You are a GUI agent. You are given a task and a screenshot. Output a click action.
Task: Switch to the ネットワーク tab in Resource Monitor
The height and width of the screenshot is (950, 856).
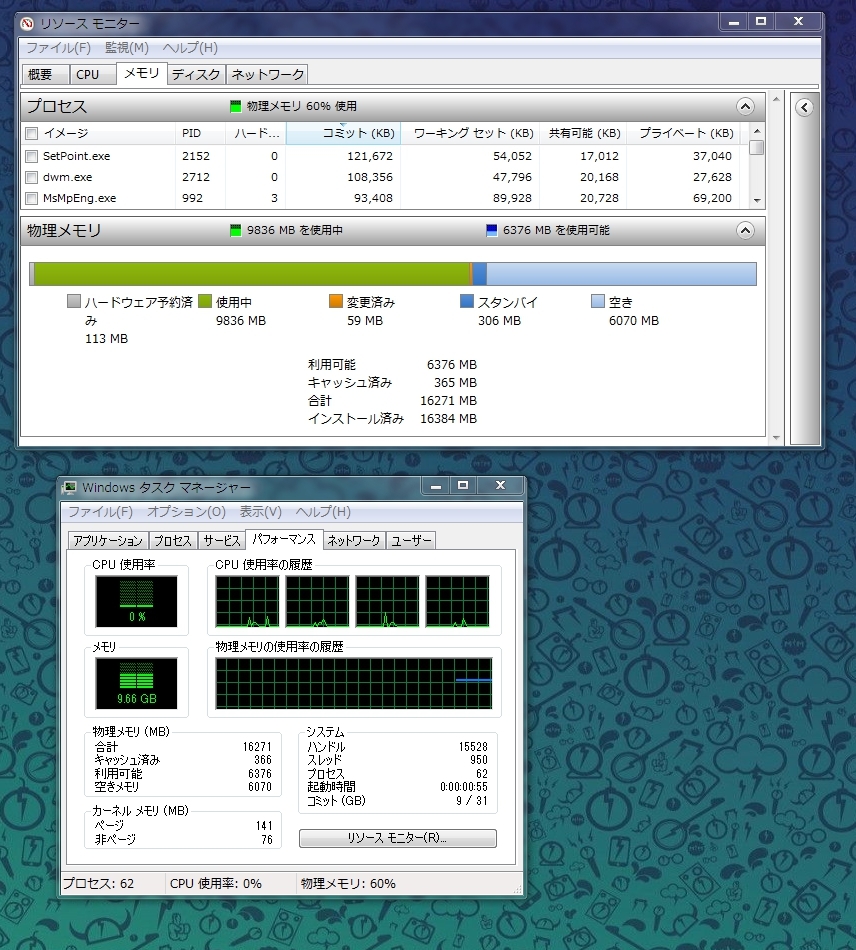tap(267, 75)
